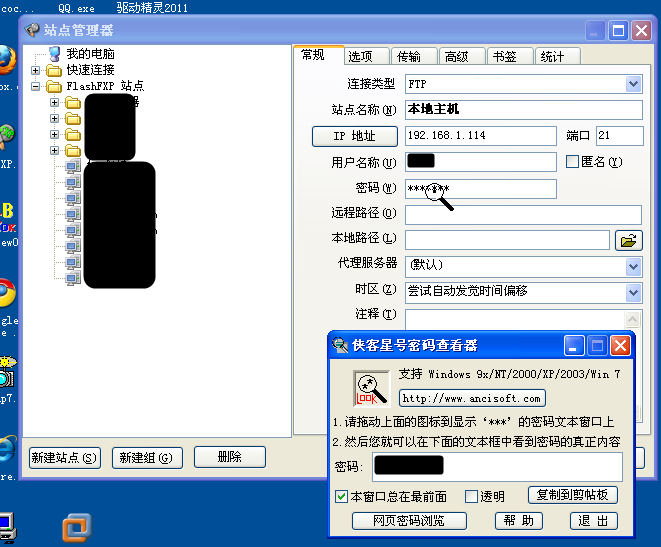Select the first subfolder icon under FlashFXP 站点
Viewport: 661px width, 547px height.
73,102
